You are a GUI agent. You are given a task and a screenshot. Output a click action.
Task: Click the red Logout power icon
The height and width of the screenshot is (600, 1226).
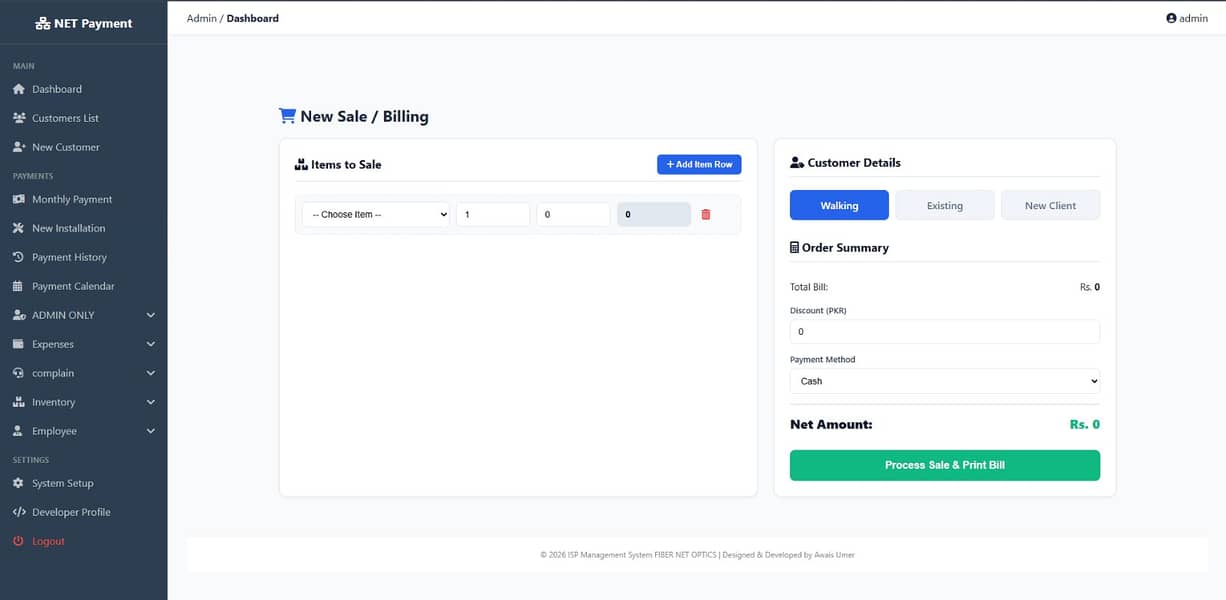19,541
